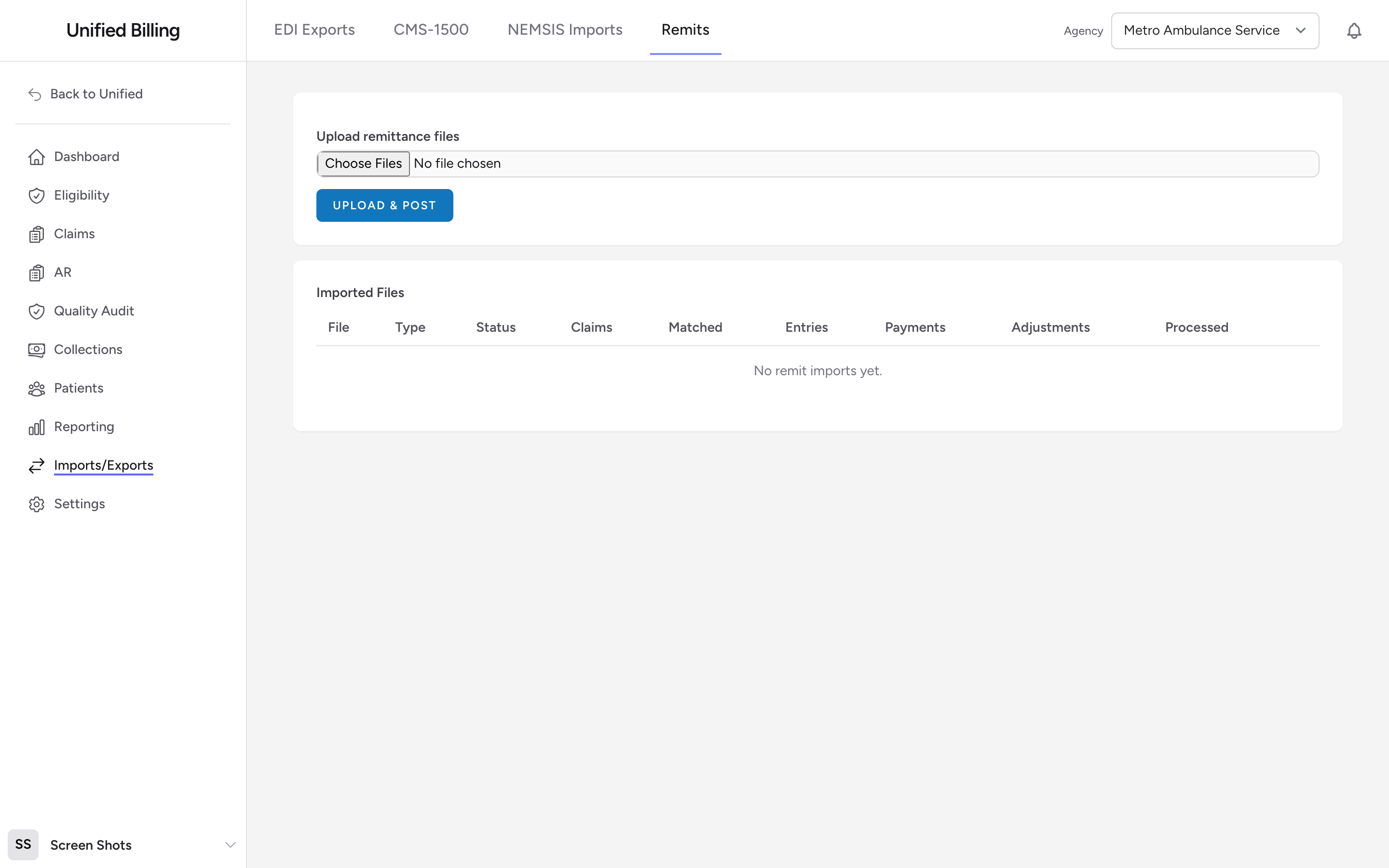This screenshot has width=1389, height=868.
Task: Click the No remit imports yet message
Action: pos(817,371)
